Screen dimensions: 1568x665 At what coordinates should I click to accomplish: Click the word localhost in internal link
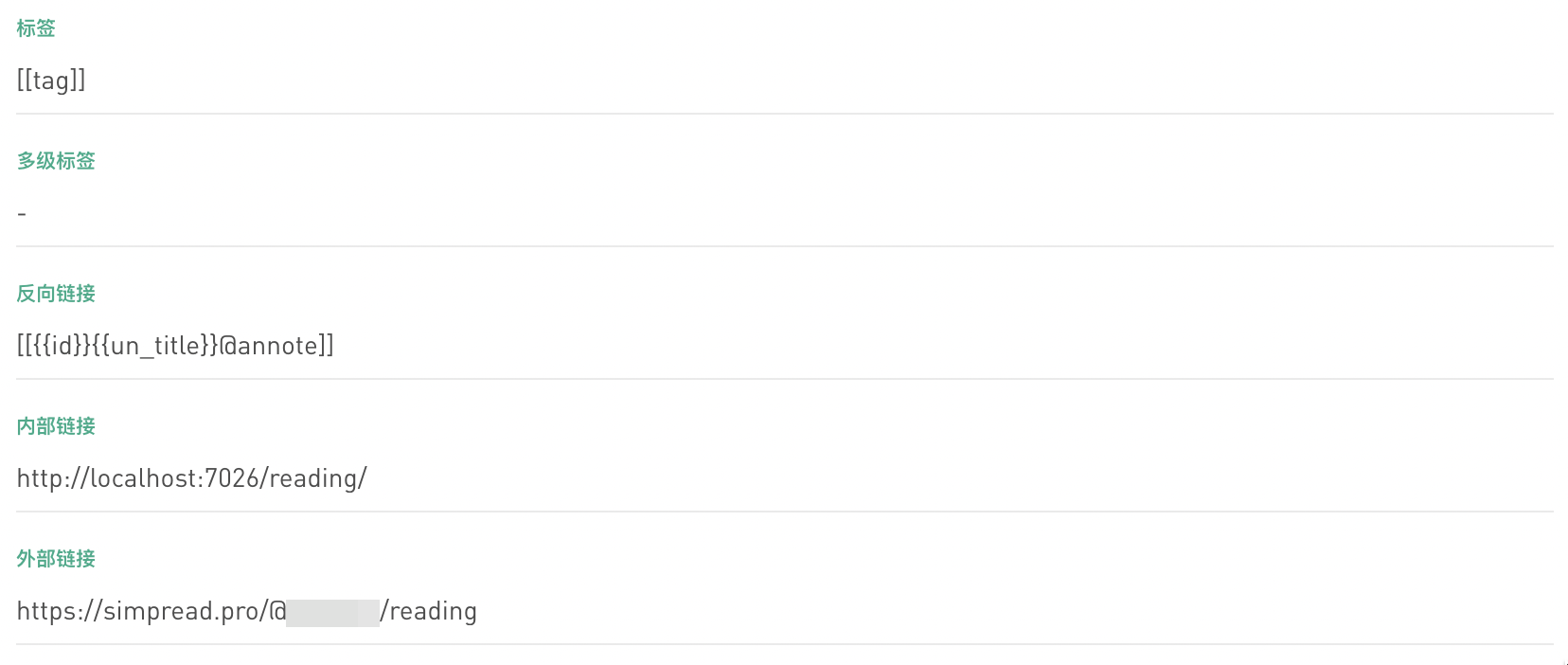point(143,478)
